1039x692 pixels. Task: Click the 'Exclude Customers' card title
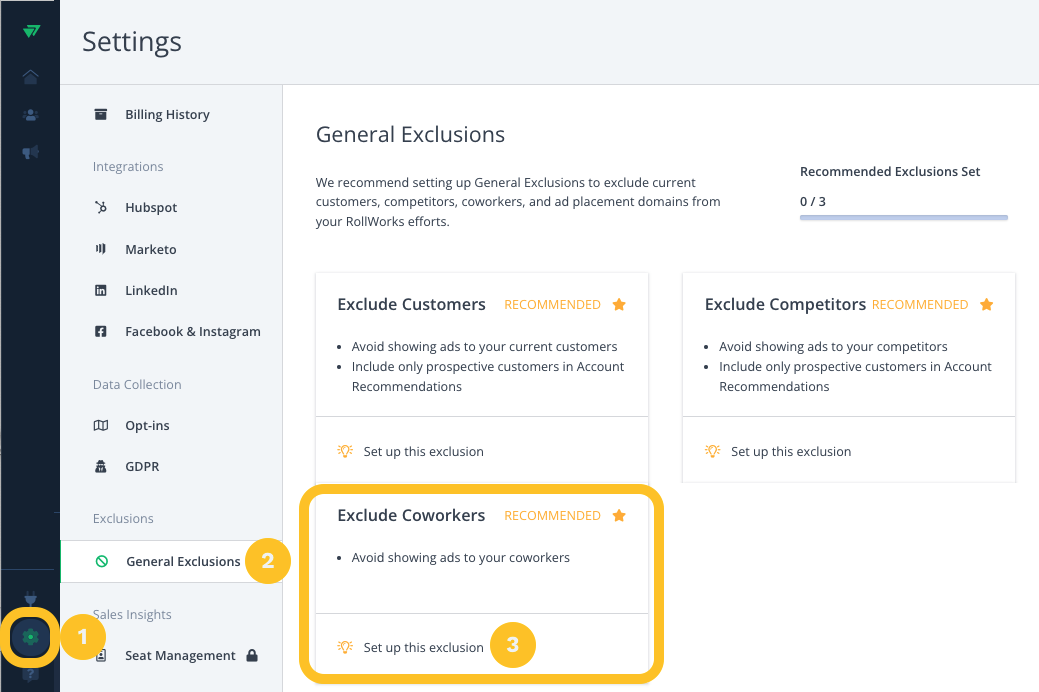(x=411, y=304)
